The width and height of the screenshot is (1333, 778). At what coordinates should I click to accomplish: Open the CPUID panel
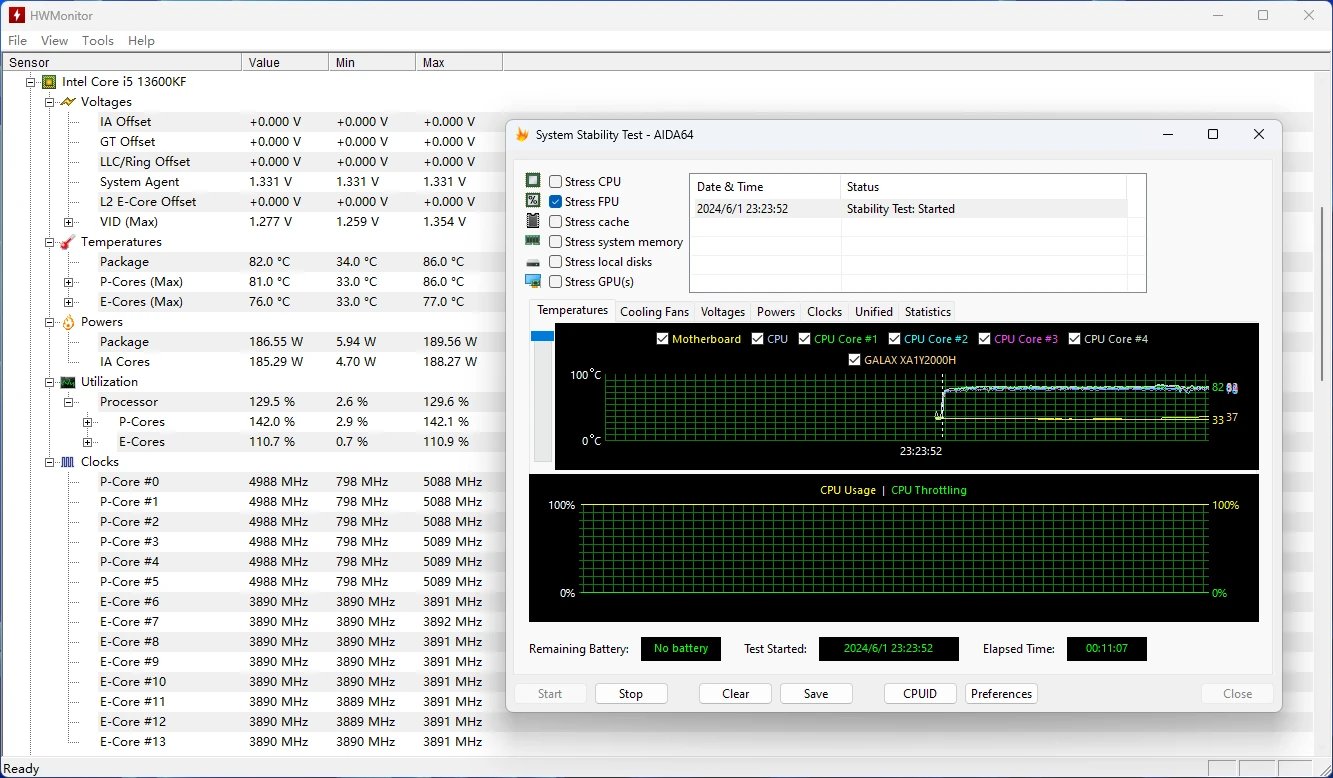(x=920, y=694)
